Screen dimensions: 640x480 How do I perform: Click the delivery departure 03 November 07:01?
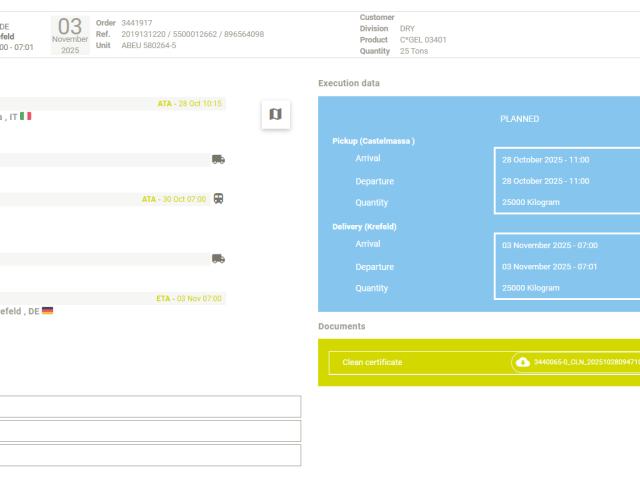(x=549, y=267)
